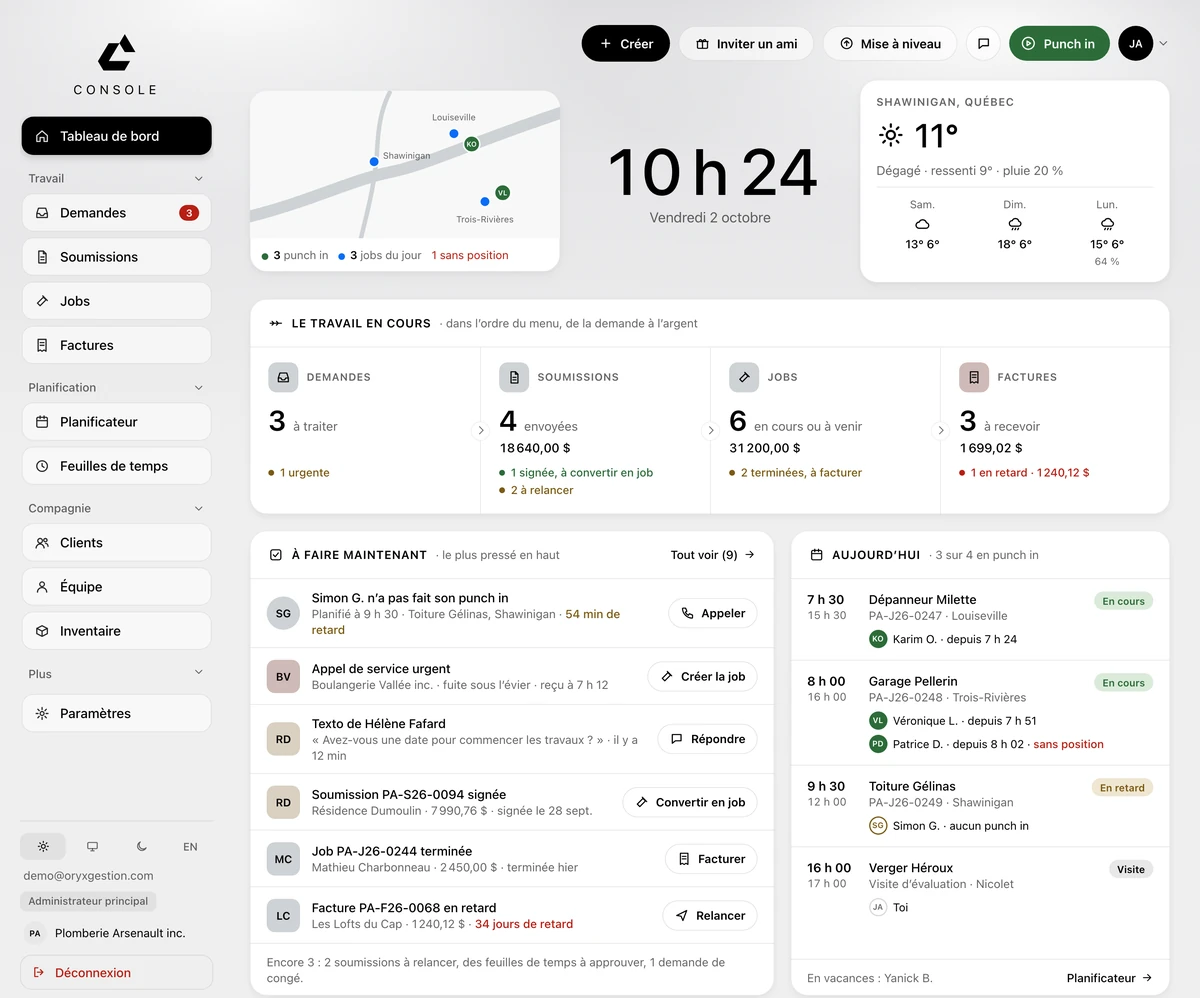Image resolution: width=1200 pixels, height=998 pixels.
Task: Click the PA company avatar for Plomberie Arsenault
Action: click(35, 933)
